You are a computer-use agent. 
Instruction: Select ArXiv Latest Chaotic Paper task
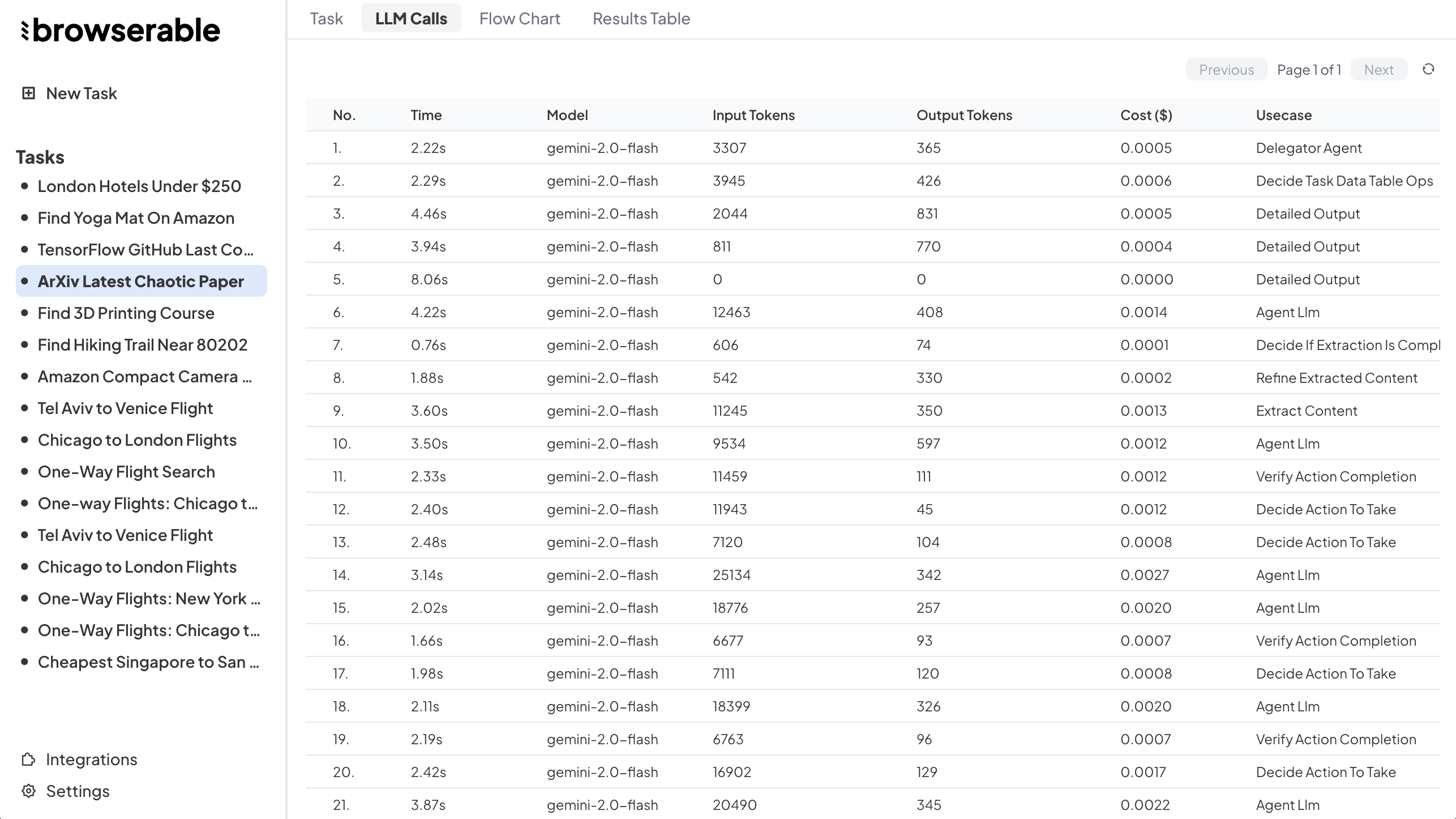pos(140,281)
